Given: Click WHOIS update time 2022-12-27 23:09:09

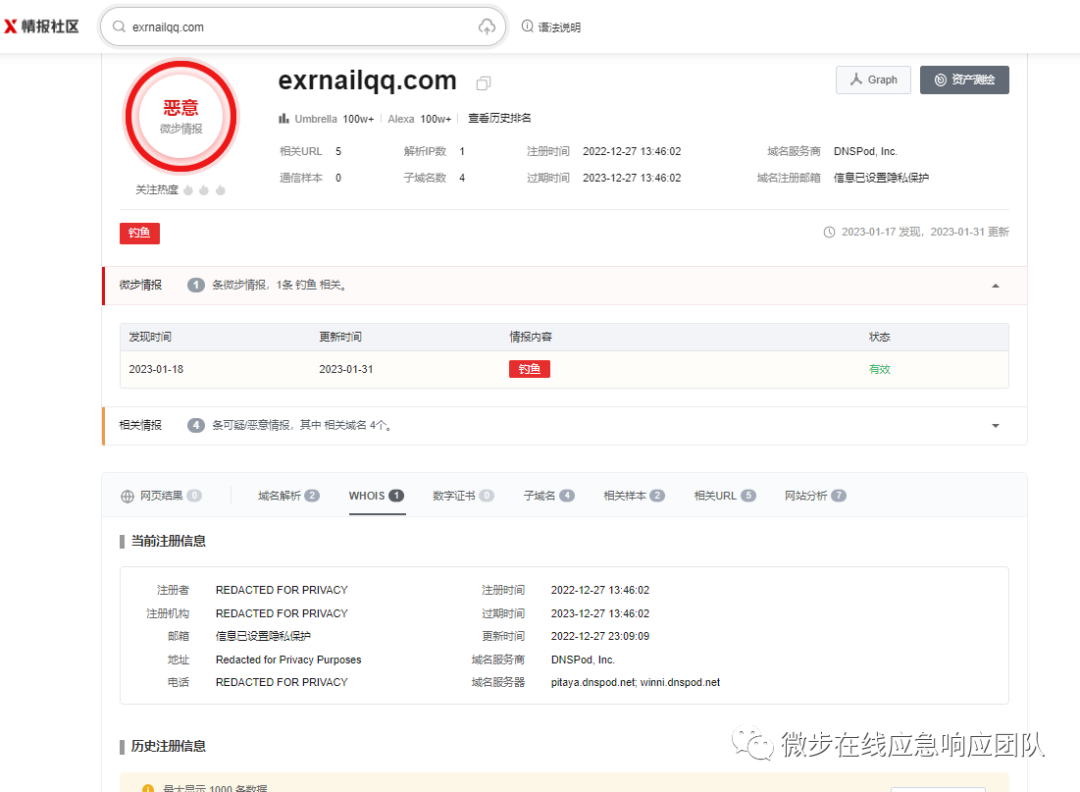Looking at the screenshot, I should pos(600,636).
